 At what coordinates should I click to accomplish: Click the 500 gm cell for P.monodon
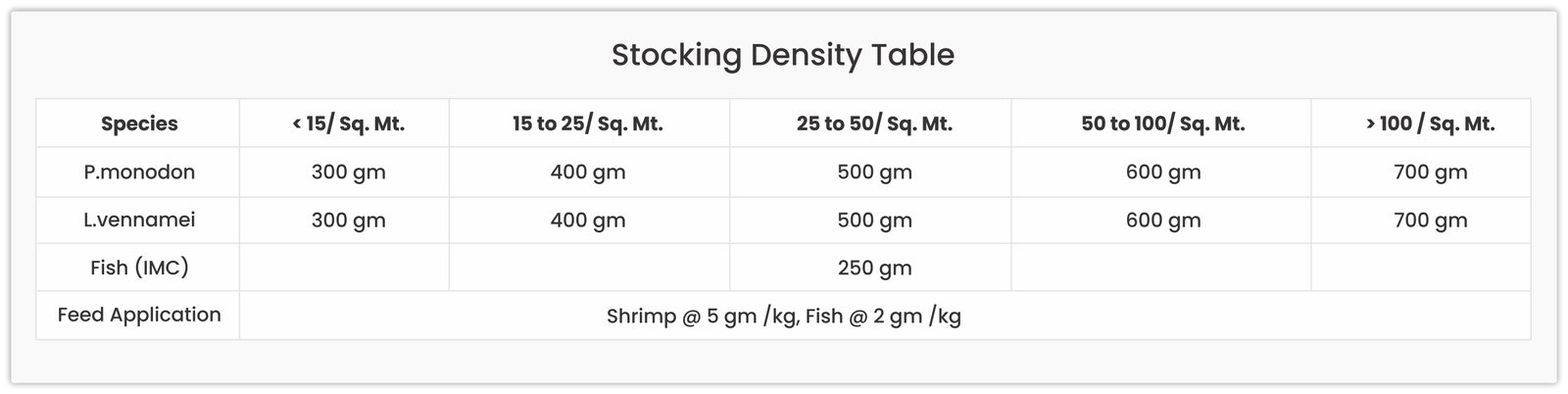874,172
